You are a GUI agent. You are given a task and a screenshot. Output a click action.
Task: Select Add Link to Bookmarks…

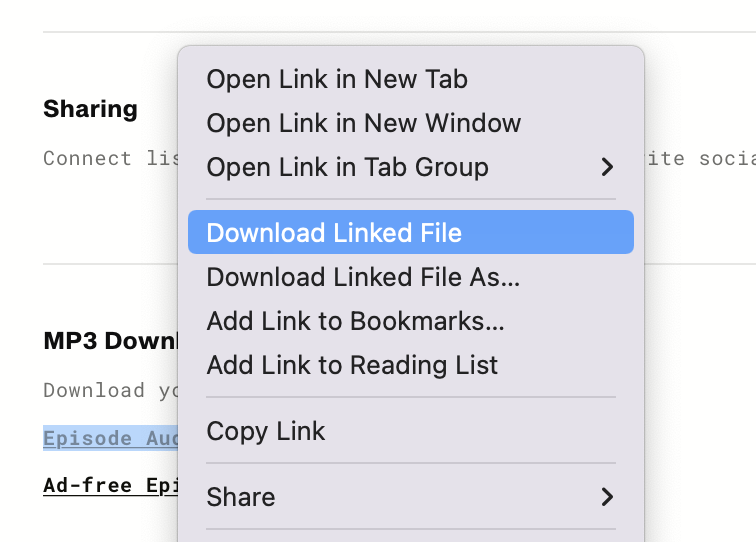click(x=355, y=321)
